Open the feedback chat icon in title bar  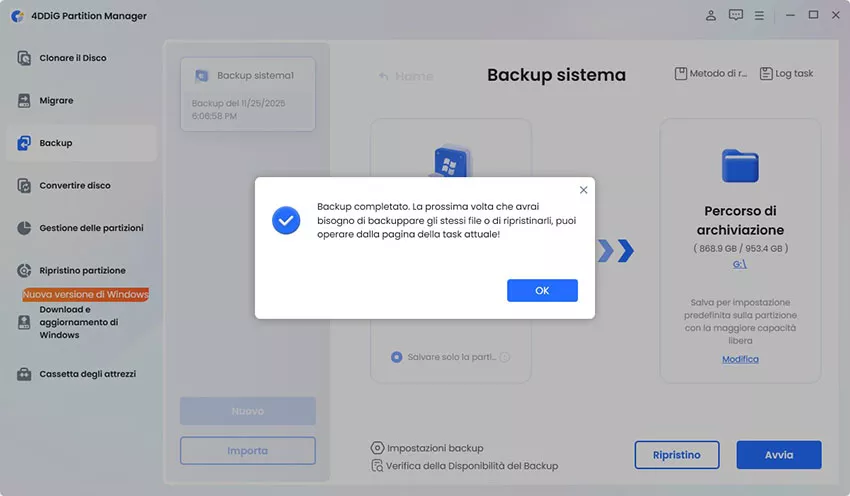736,15
